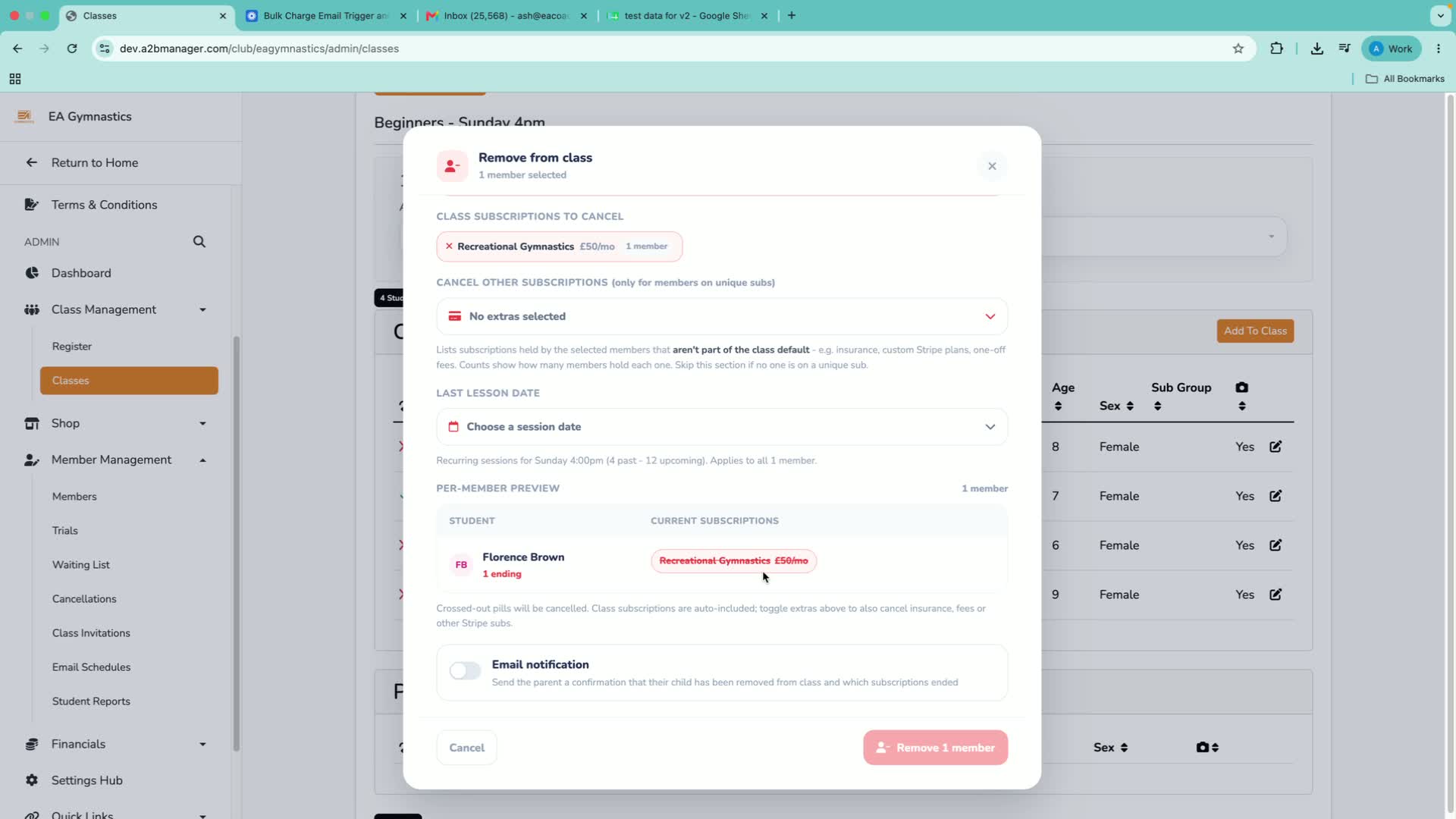This screenshot has height=819, width=1456.
Task: Click the sidebar scrollbar
Action: [x=236, y=543]
